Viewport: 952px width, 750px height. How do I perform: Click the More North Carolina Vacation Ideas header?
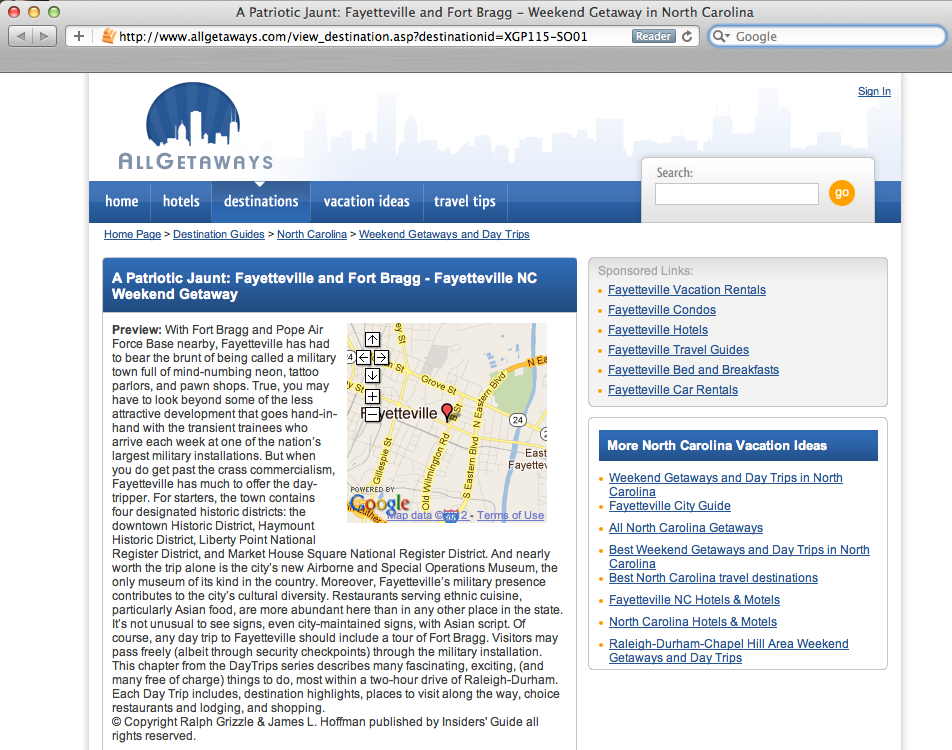738,446
